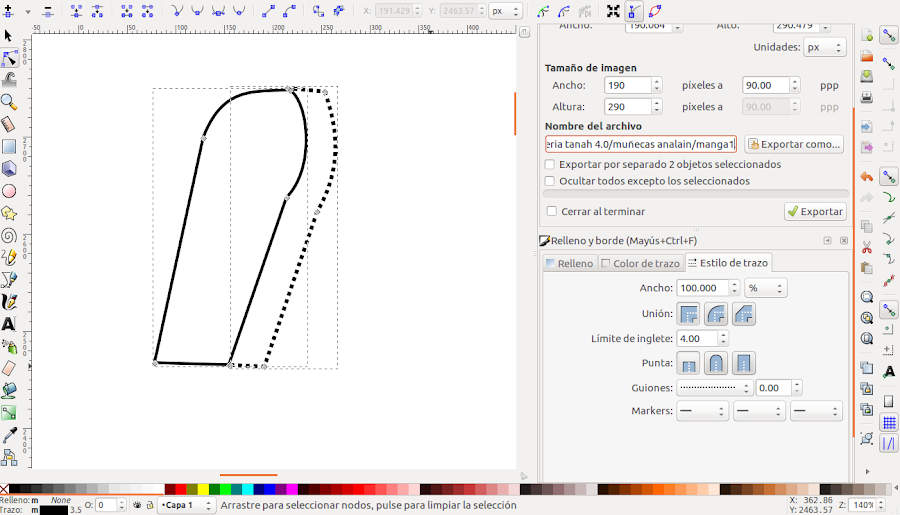The width and height of the screenshot is (900, 515).
Task: Open Unidades px dropdown
Action: coord(824,47)
